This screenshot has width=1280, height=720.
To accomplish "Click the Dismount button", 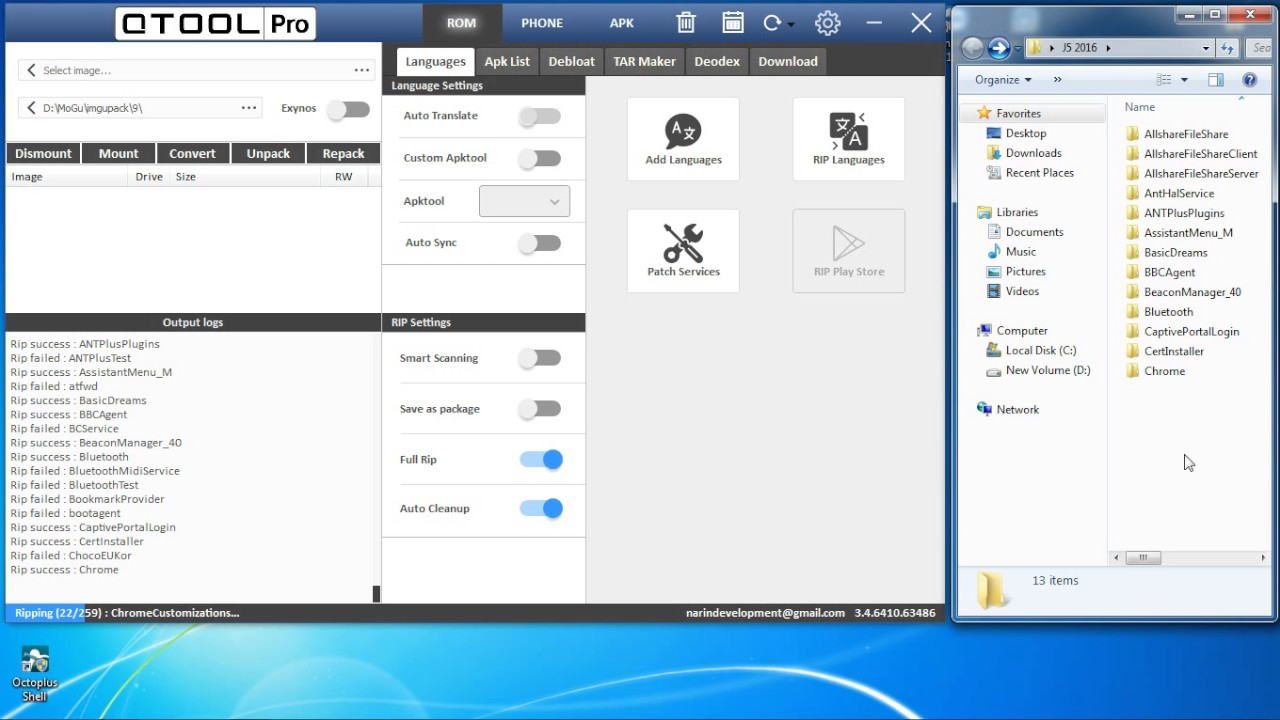I will 43,154.
